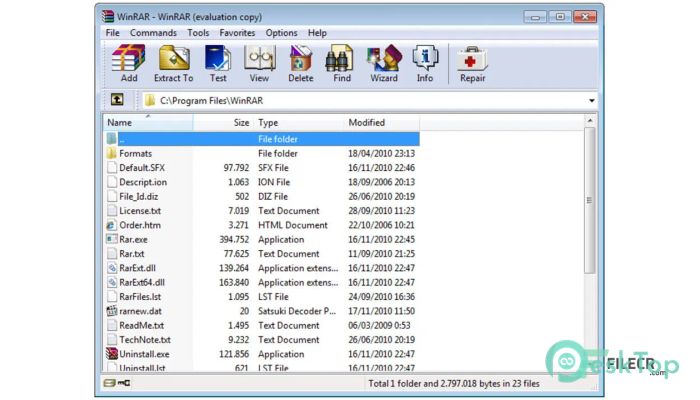
Task: Click the DIZ File type cell
Action: click(x=273, y=196)
